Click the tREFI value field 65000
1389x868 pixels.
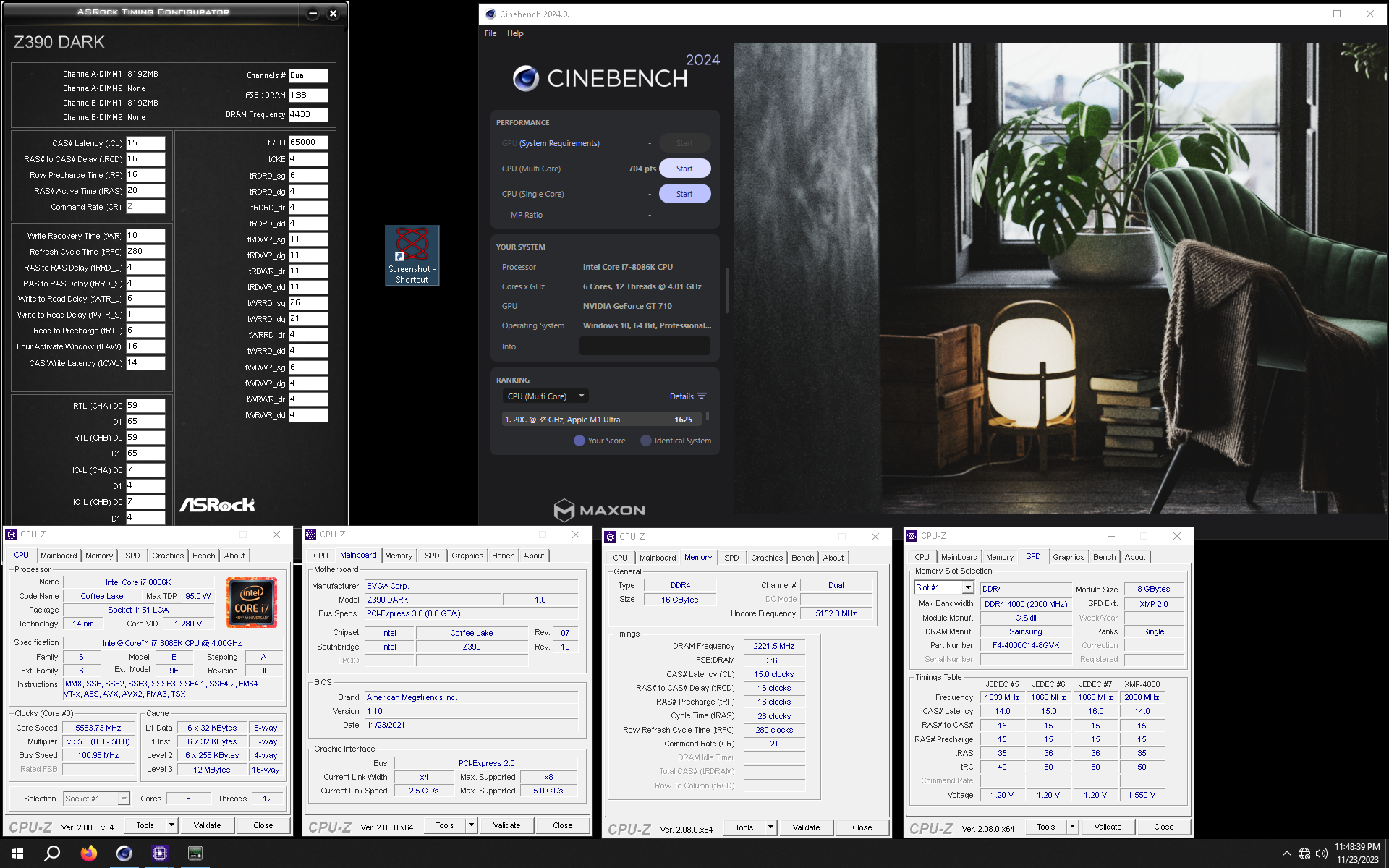[308, 142]
